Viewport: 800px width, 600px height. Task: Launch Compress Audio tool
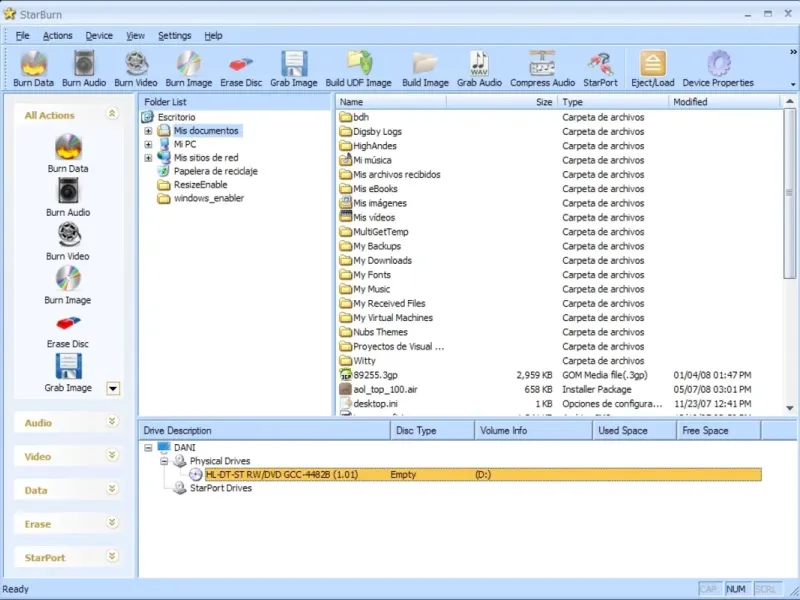542,69
